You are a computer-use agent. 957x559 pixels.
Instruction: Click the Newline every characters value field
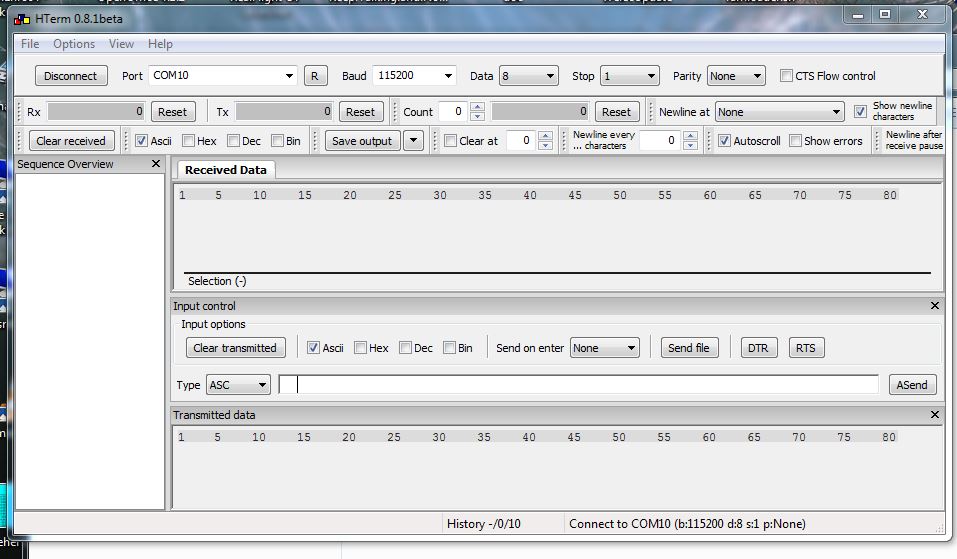coord(661,140)
